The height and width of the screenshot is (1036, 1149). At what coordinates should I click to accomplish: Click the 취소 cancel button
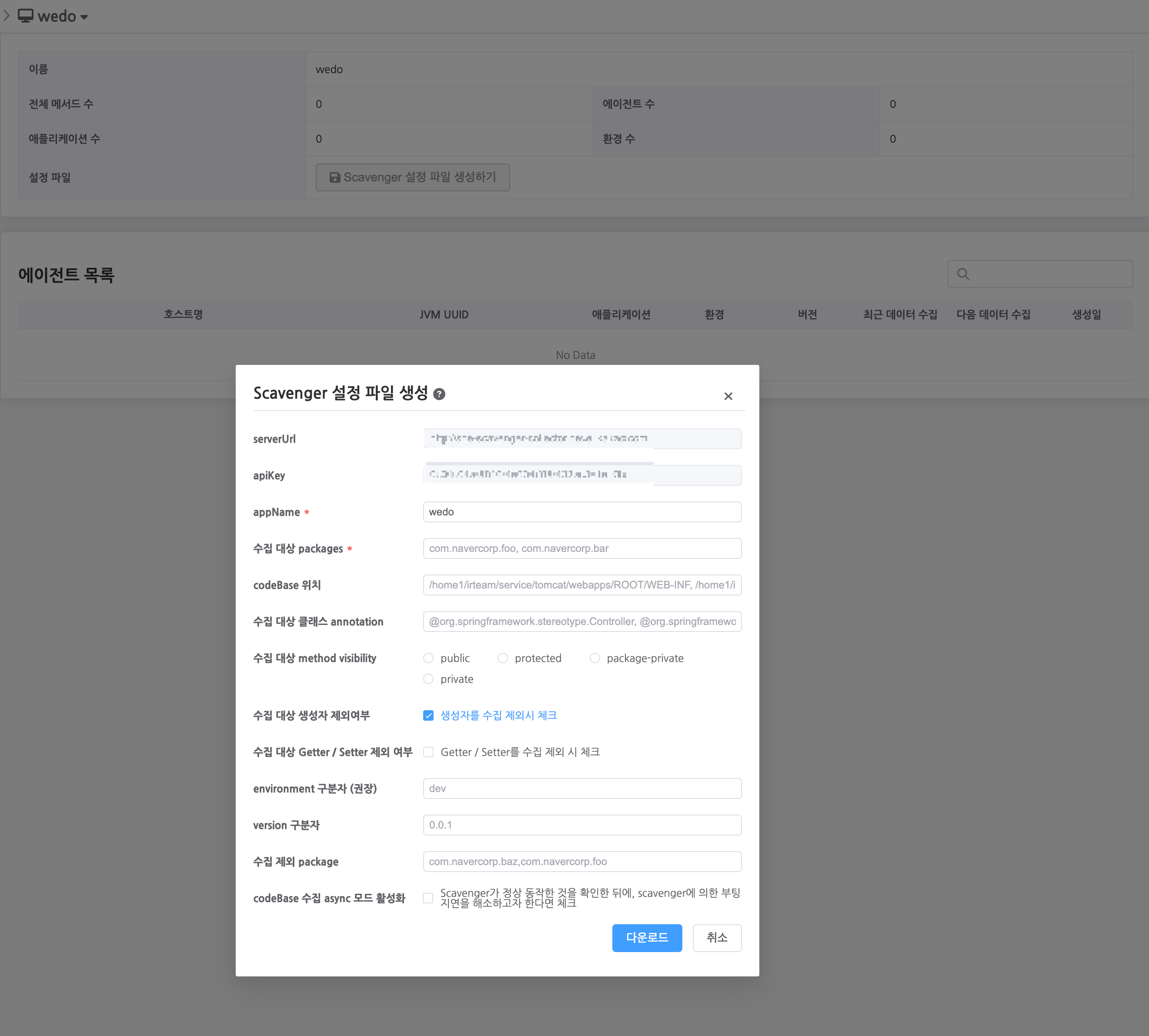tap(716, 938)
